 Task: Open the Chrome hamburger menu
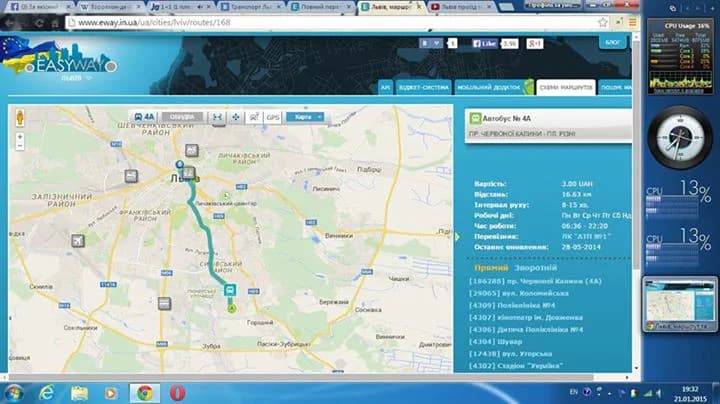tap(632, 22)
